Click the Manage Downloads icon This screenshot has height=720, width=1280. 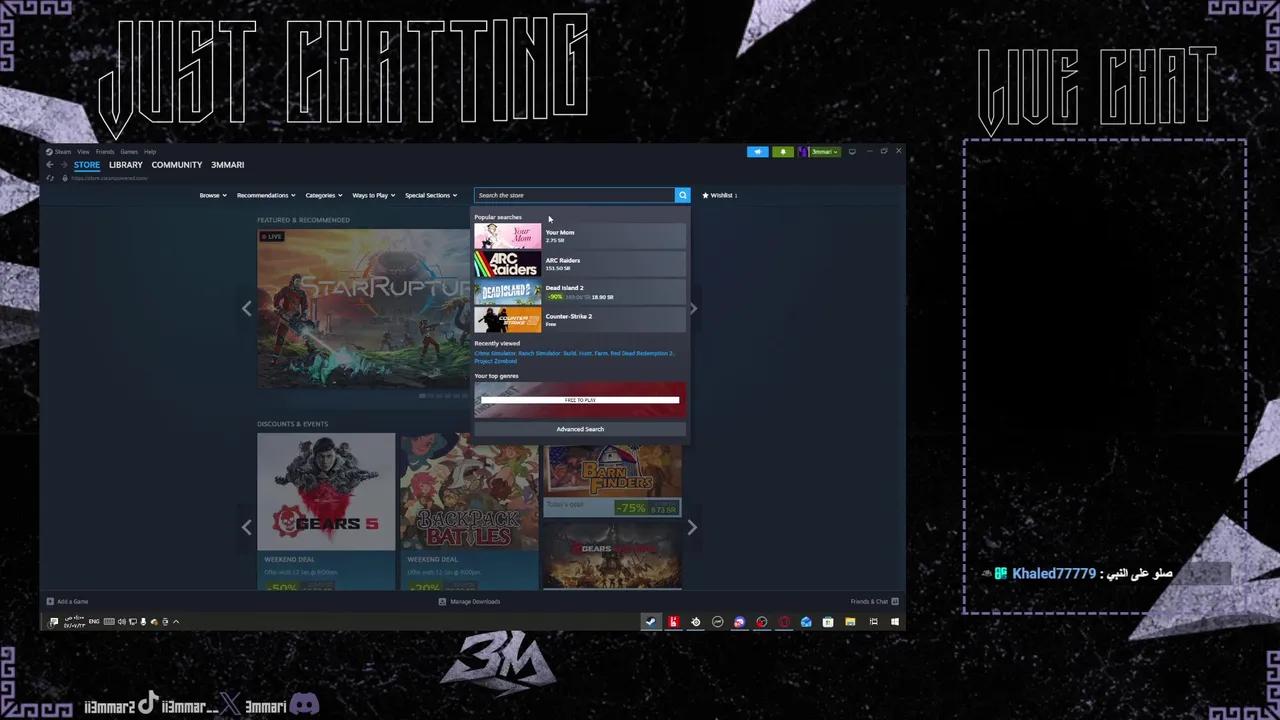point(442,601)
